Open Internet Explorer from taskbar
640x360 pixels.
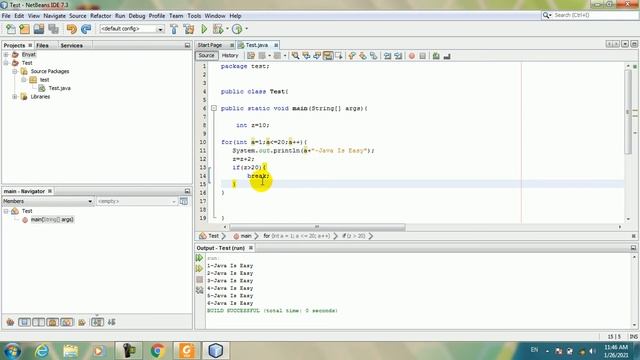point(42,350)
